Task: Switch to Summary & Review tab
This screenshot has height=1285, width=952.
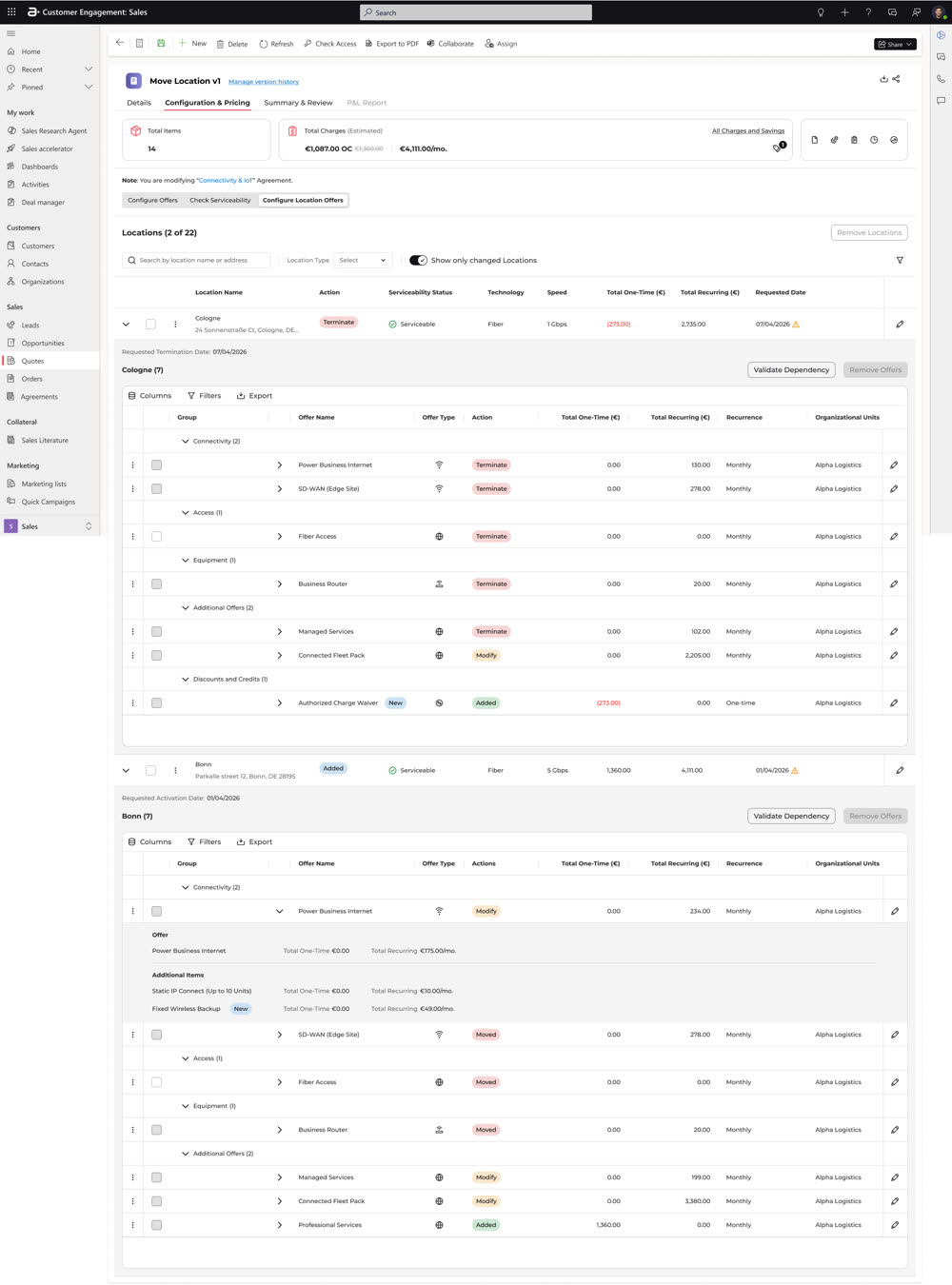Action: (x=298, y=103)
